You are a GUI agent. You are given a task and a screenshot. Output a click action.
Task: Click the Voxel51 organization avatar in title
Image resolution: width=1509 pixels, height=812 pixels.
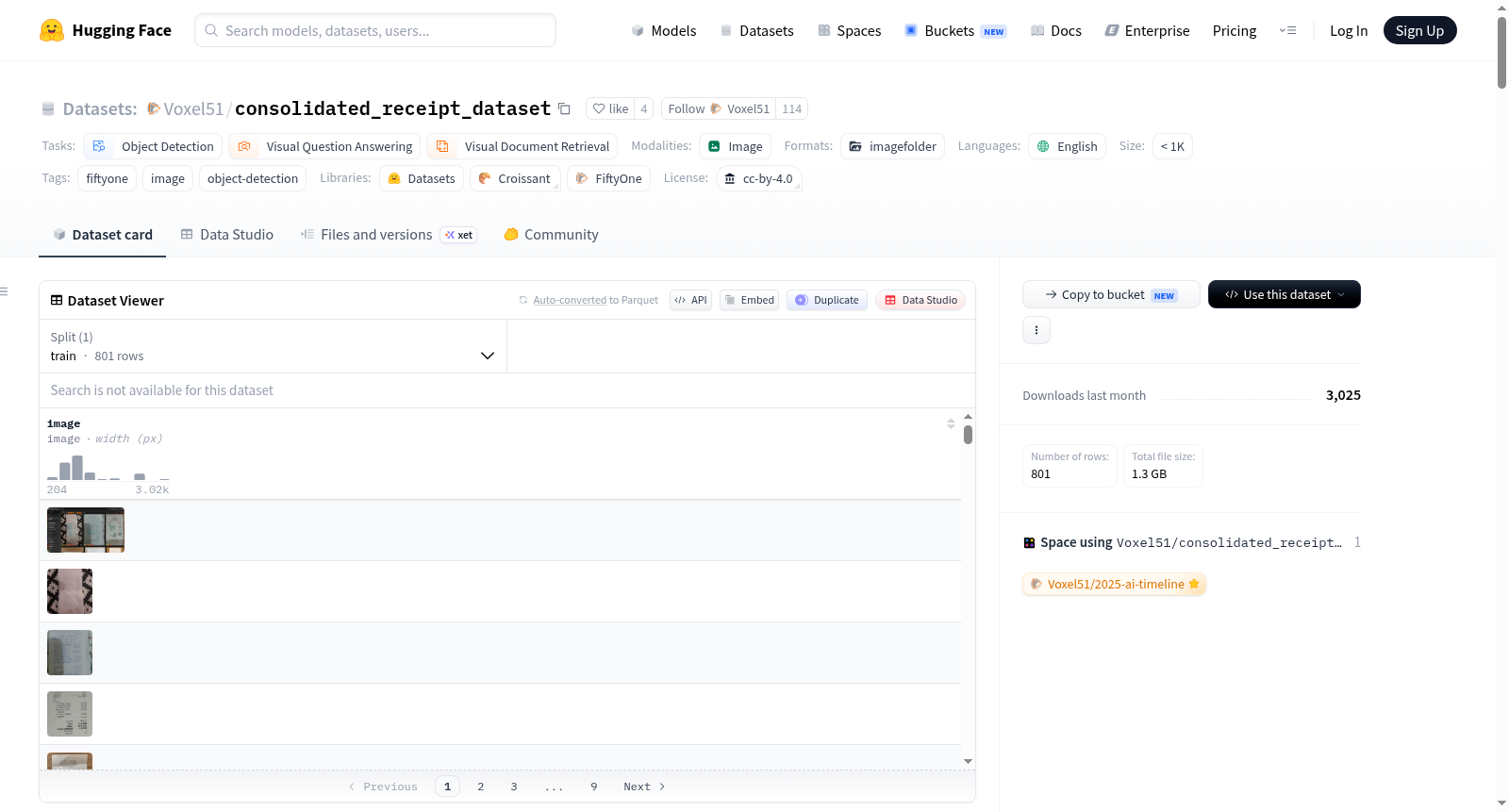[154, 108]
